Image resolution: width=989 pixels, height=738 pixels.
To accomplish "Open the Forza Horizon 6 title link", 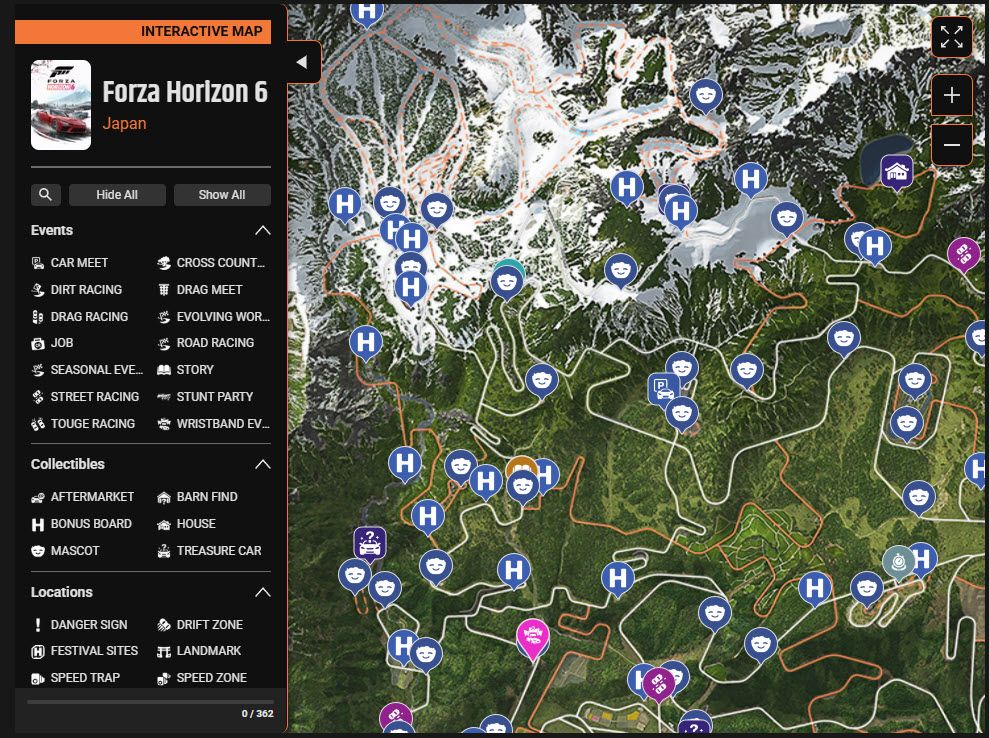I will pos(185,92).
